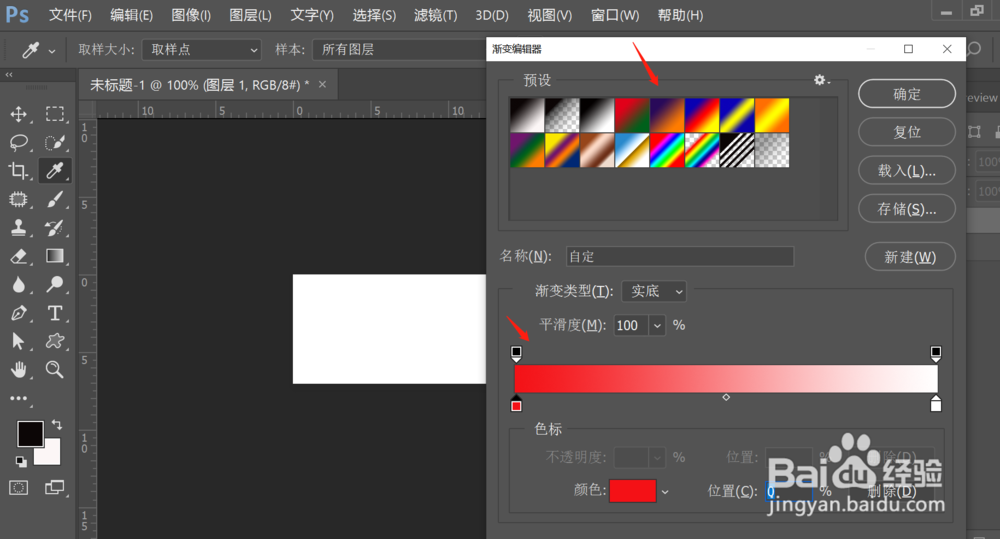This screenshot has height=539, width=1000.
Task: Open the 选择(S) menu
Action: (x=374, y=15)
